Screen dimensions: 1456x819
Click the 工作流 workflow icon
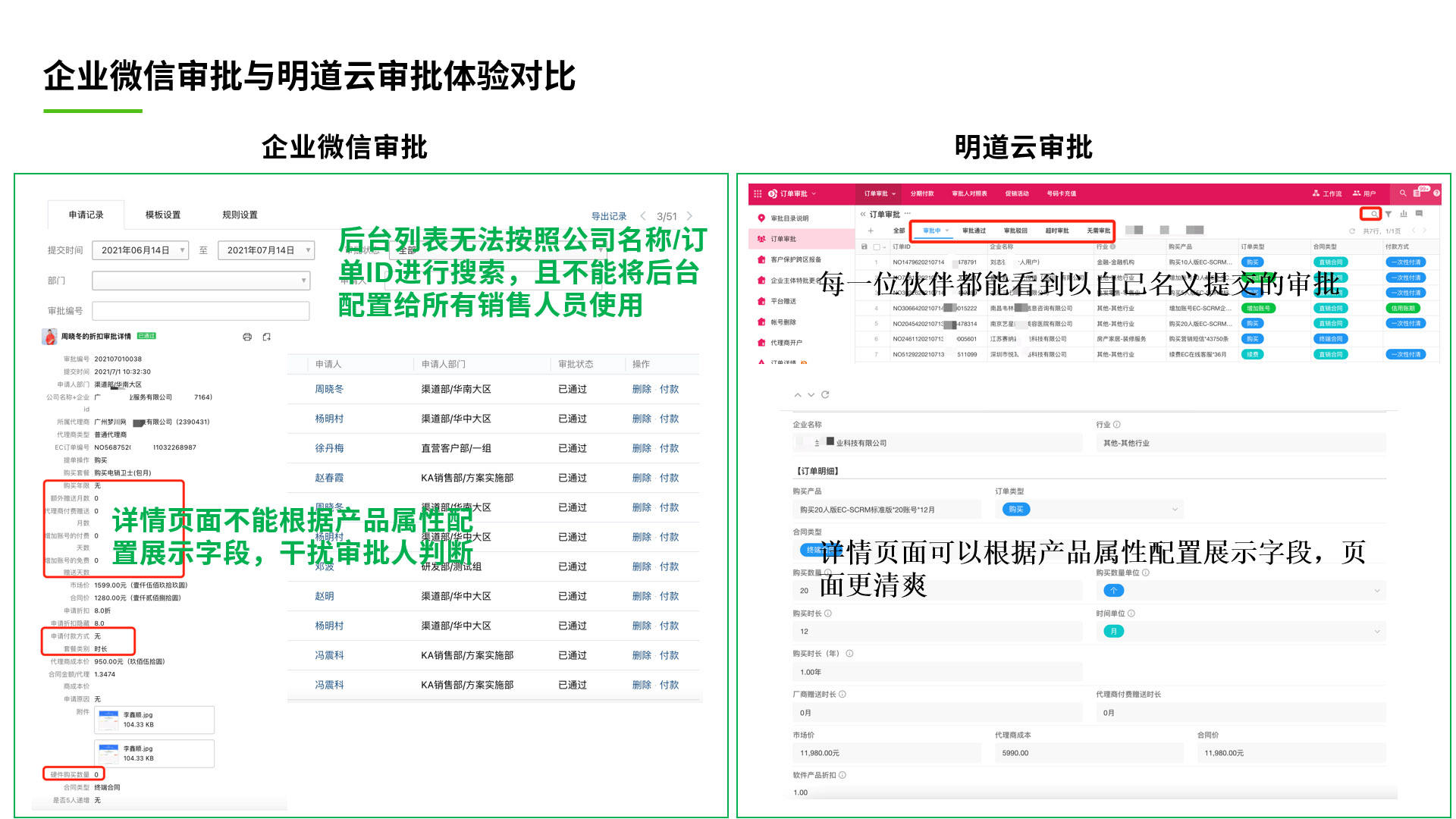point(1316,194)
